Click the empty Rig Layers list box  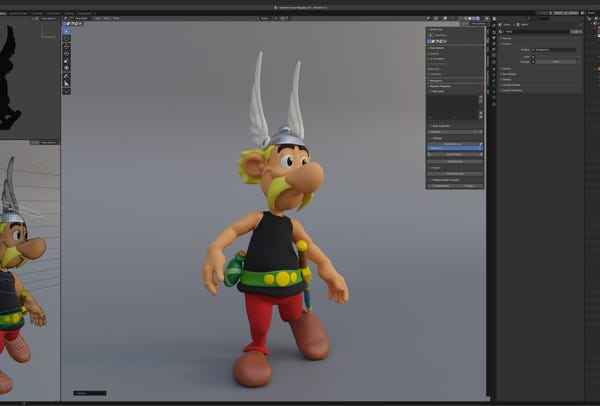(452, 107)
